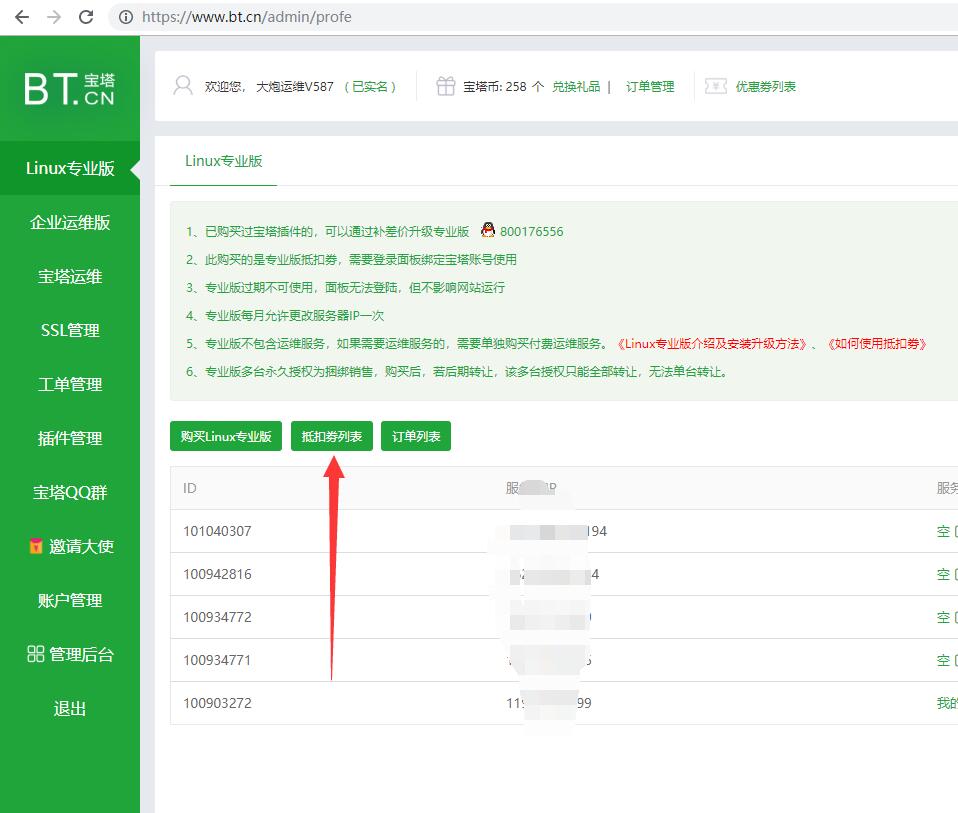958x813 pixels.
Task: Click 兑换礼品 link
Action: point(576,87)
